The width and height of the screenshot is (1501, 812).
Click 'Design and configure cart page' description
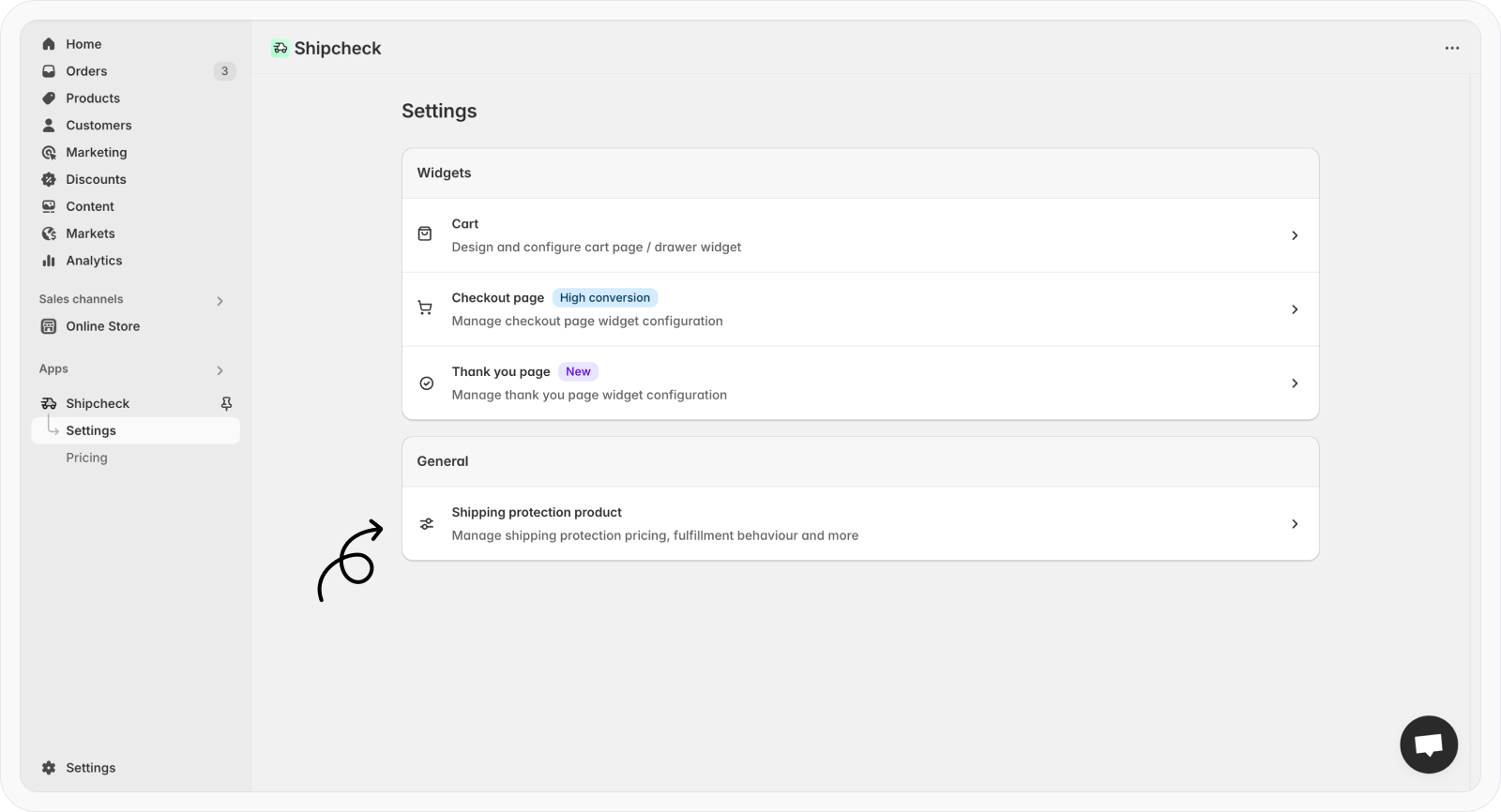tap(597, 248)
